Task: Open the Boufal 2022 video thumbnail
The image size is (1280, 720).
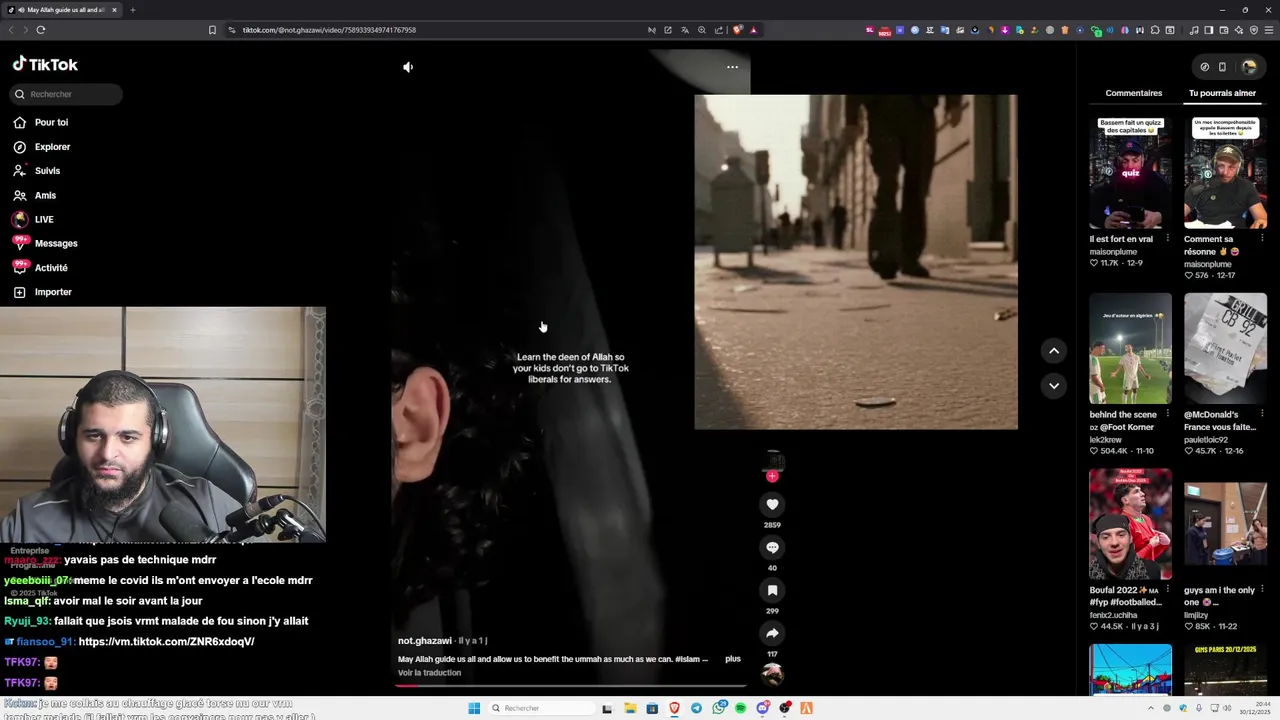Action: (1130, 524)
